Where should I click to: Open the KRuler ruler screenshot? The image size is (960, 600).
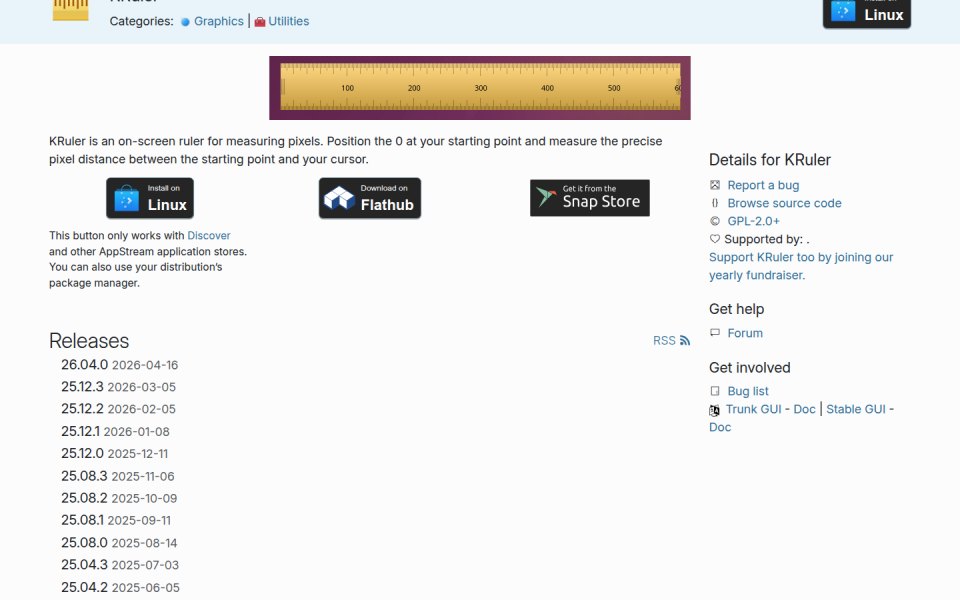tap(480, 88)
